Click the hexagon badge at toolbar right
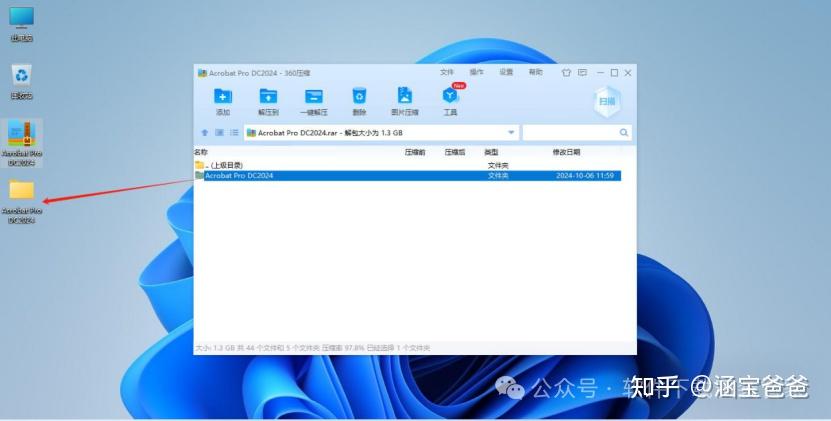Image resolution: width=831 pixels, height=421 pixels. coord(607,101)
